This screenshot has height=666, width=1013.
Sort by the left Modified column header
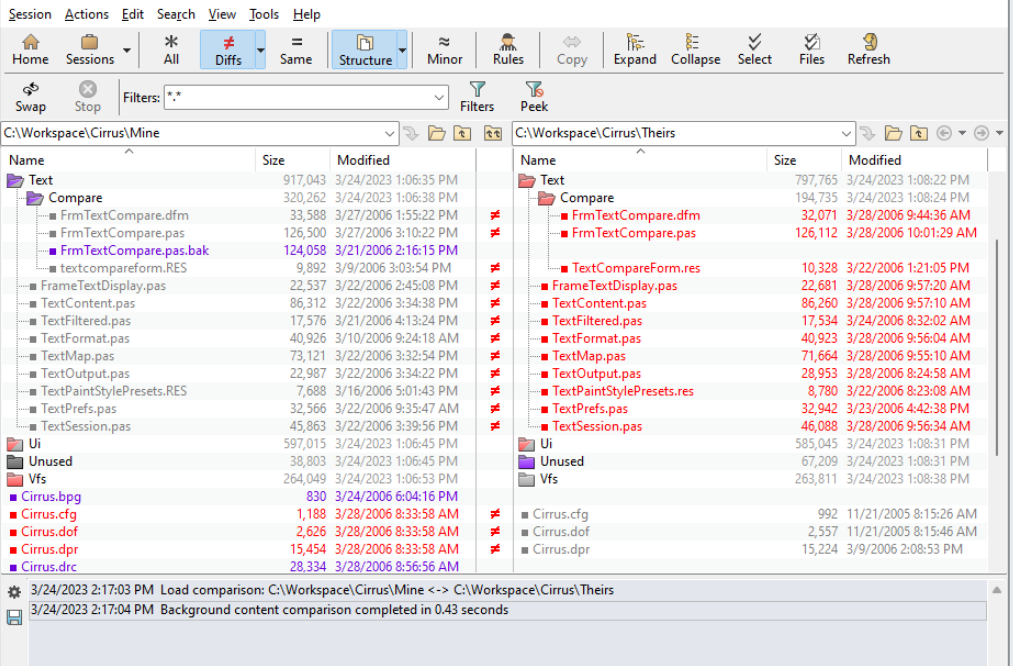tap(363, 160)
